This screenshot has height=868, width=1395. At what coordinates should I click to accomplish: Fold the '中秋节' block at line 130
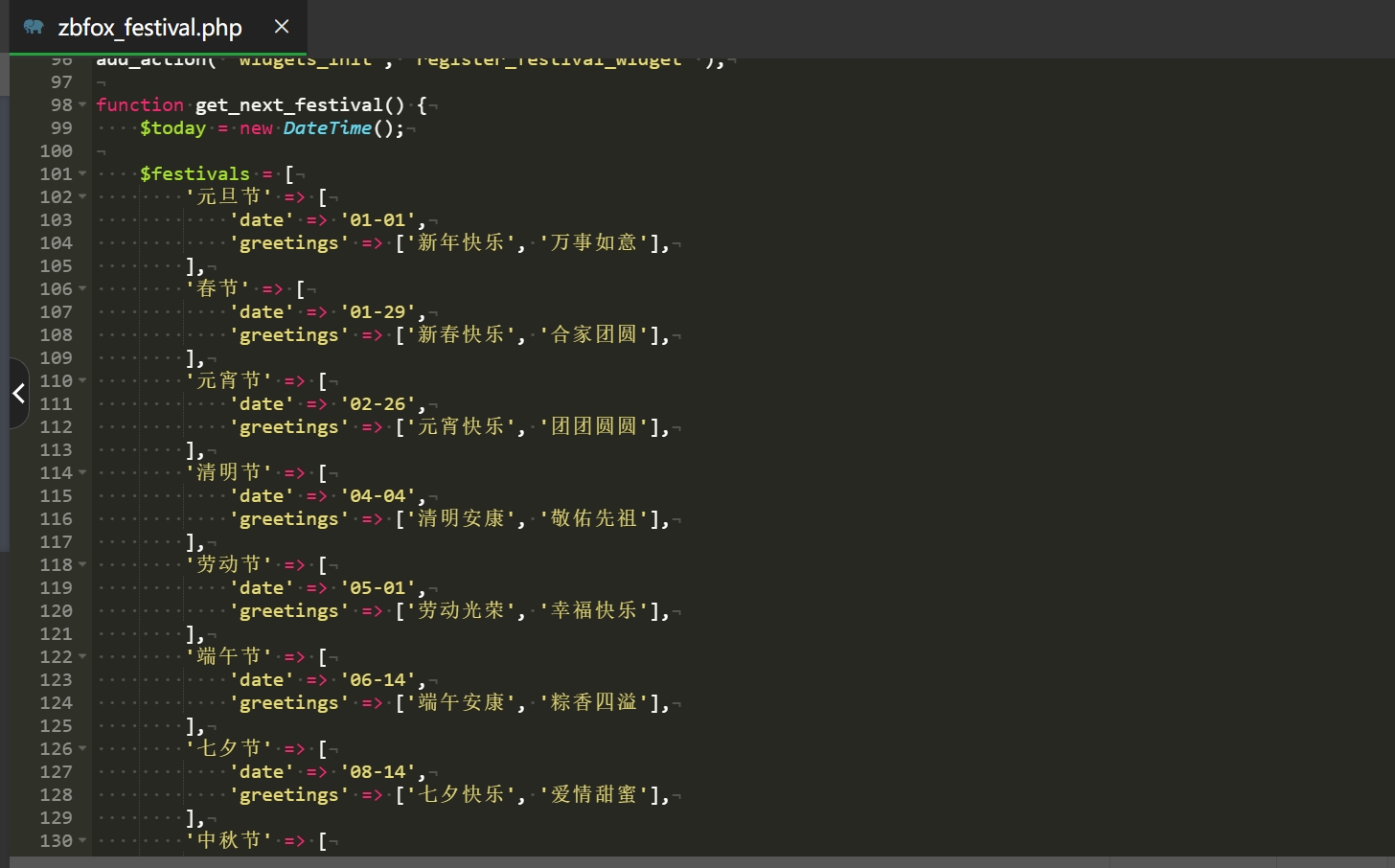[x=82, y=840]
